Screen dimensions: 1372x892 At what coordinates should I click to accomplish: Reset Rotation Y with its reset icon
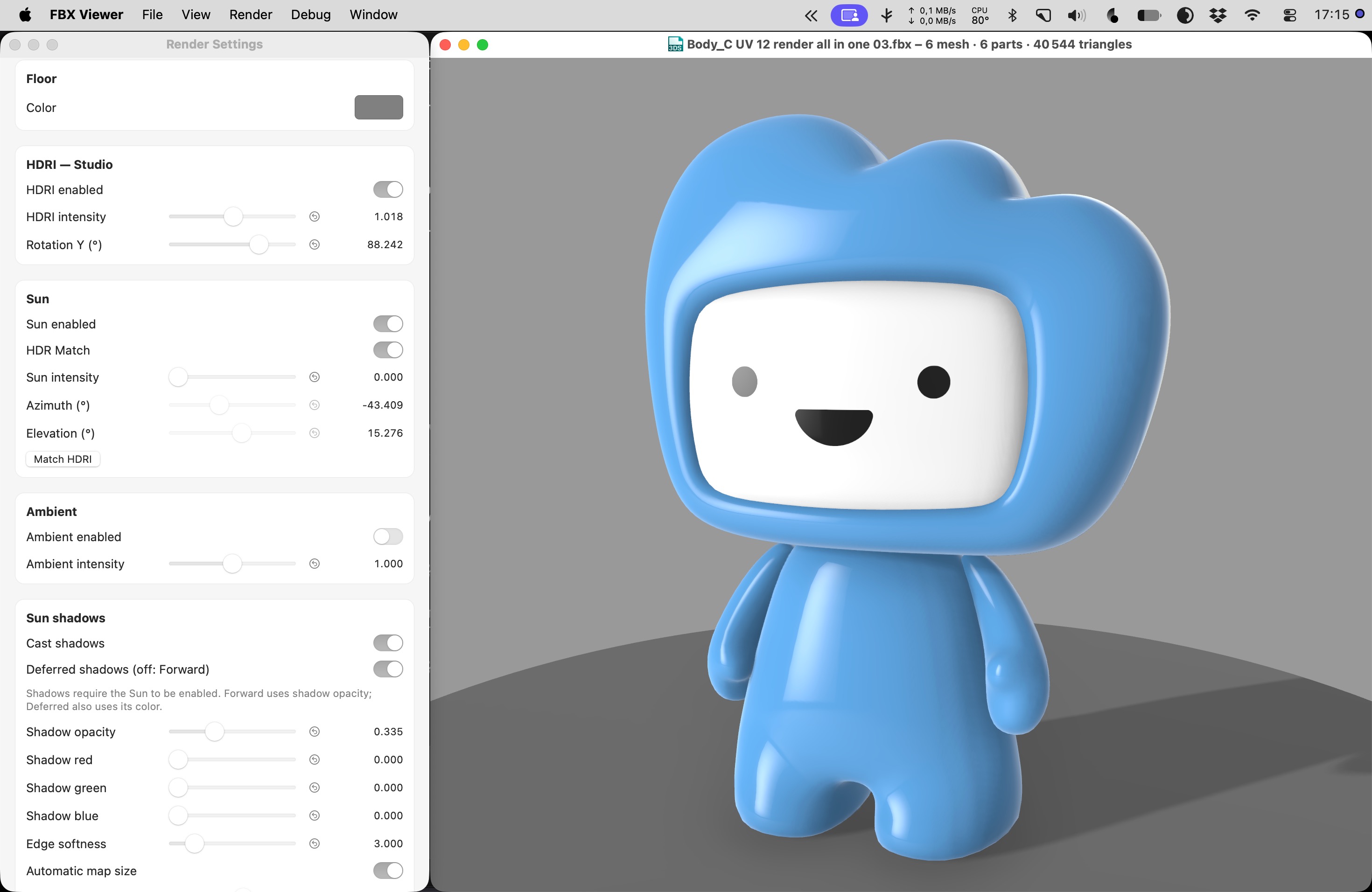[x=314, y=245]
